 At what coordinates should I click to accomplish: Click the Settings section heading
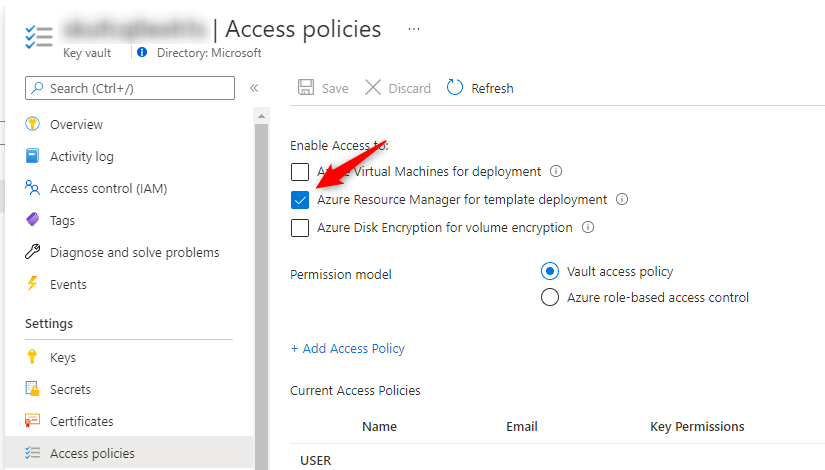tap(49, 323)
